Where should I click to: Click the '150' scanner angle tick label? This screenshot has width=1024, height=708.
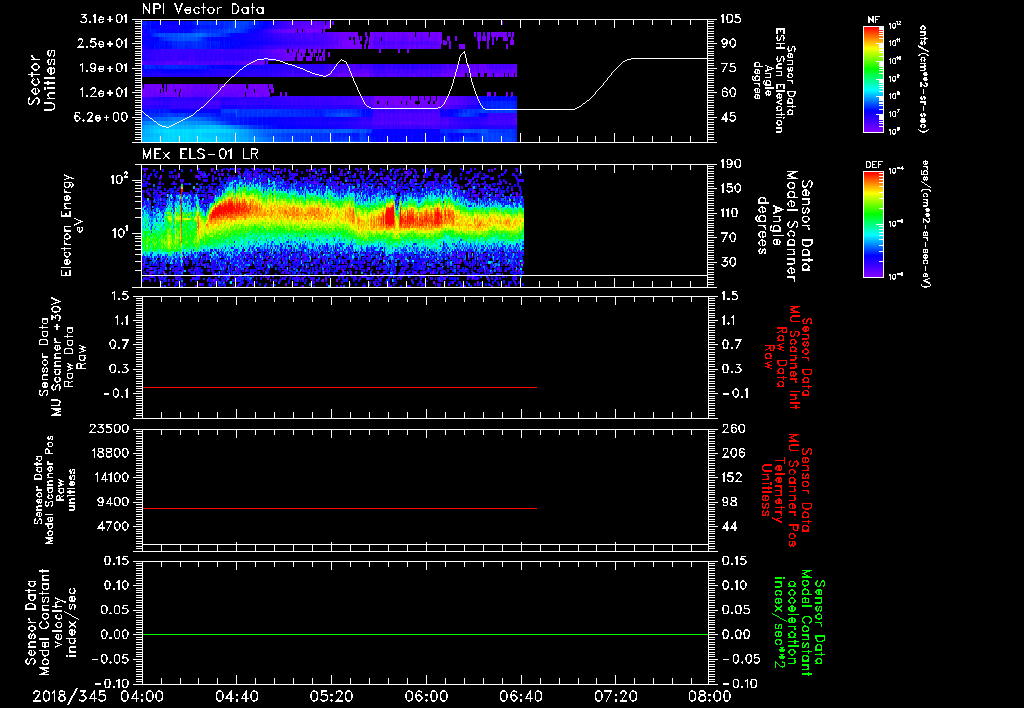pyautogui.click(x=731, y=188)
